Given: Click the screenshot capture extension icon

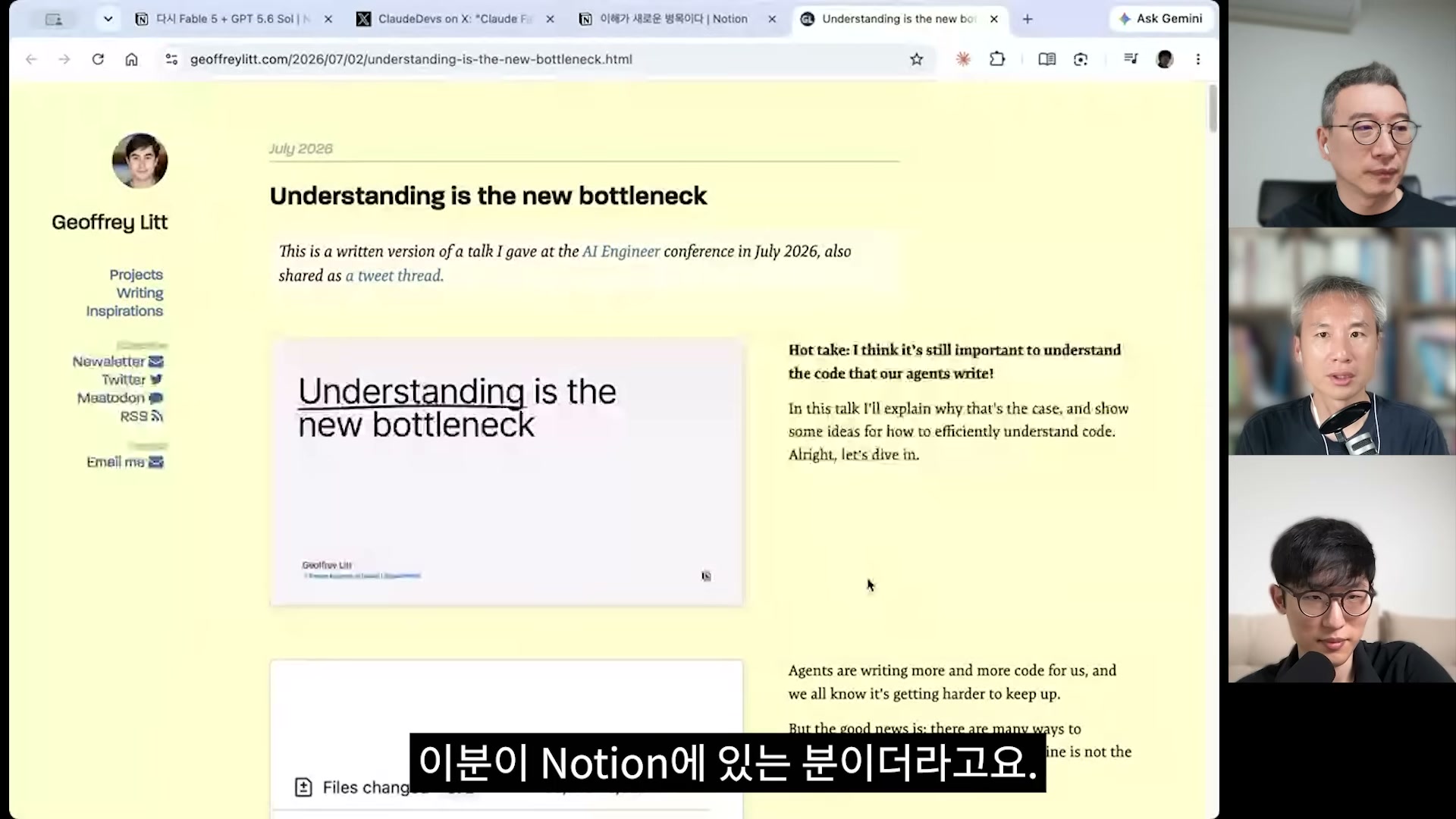Looking at the screenshot, I should tap(1081, 59).
